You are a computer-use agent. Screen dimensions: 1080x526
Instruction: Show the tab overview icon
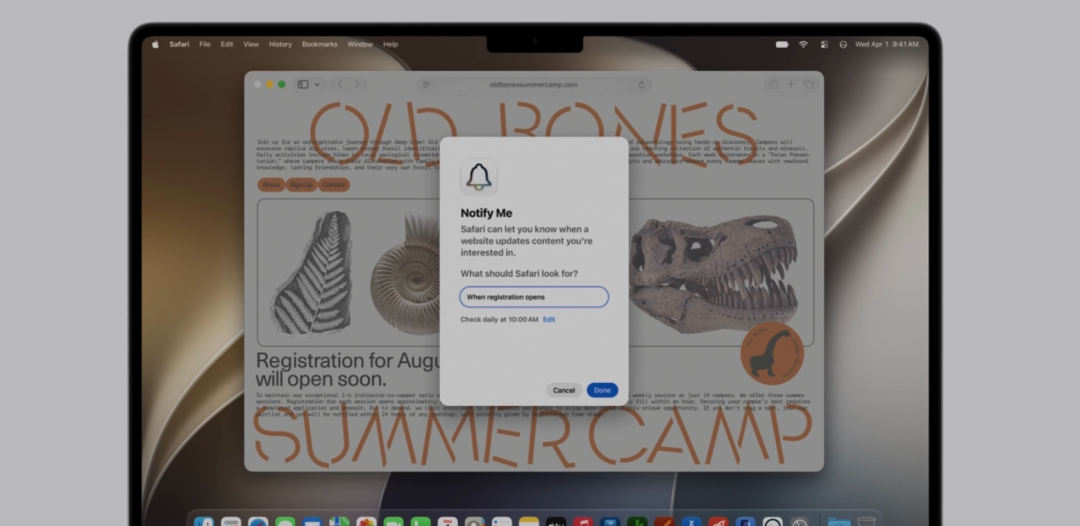pos(808,85)
